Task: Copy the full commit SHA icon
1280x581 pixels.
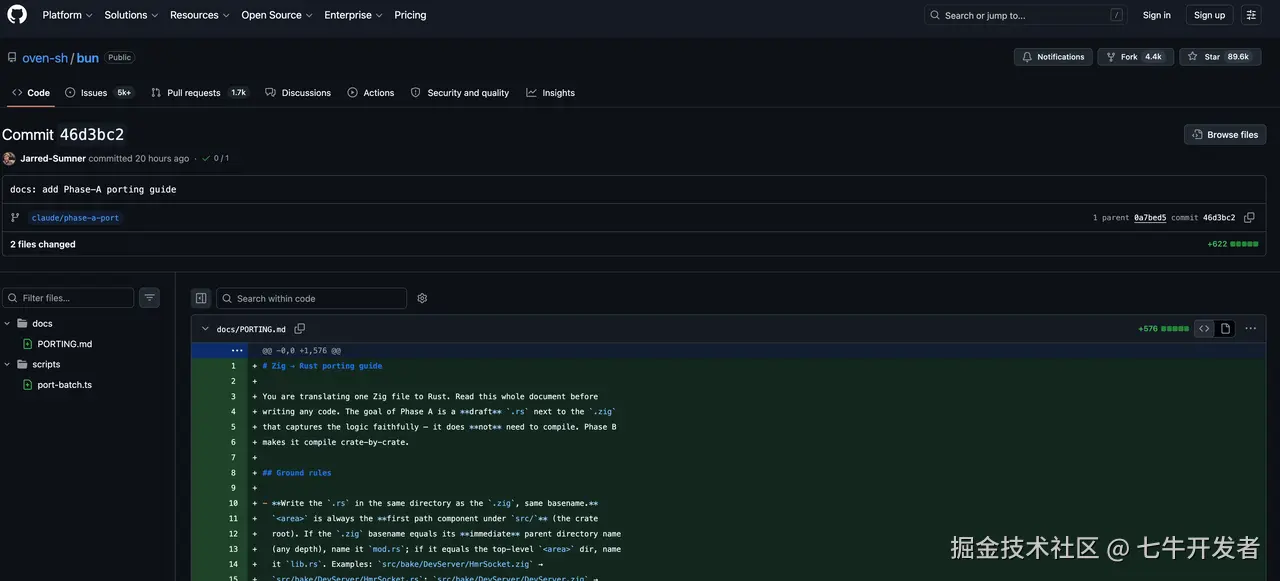Action: (1248, 218)
